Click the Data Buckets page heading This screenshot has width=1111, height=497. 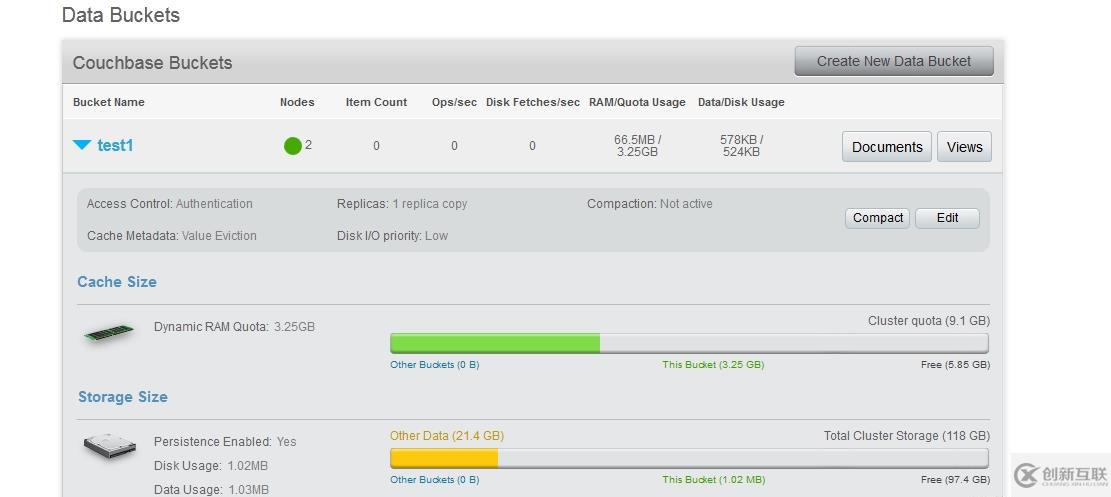pyautogui.click(x=121, y=15)
